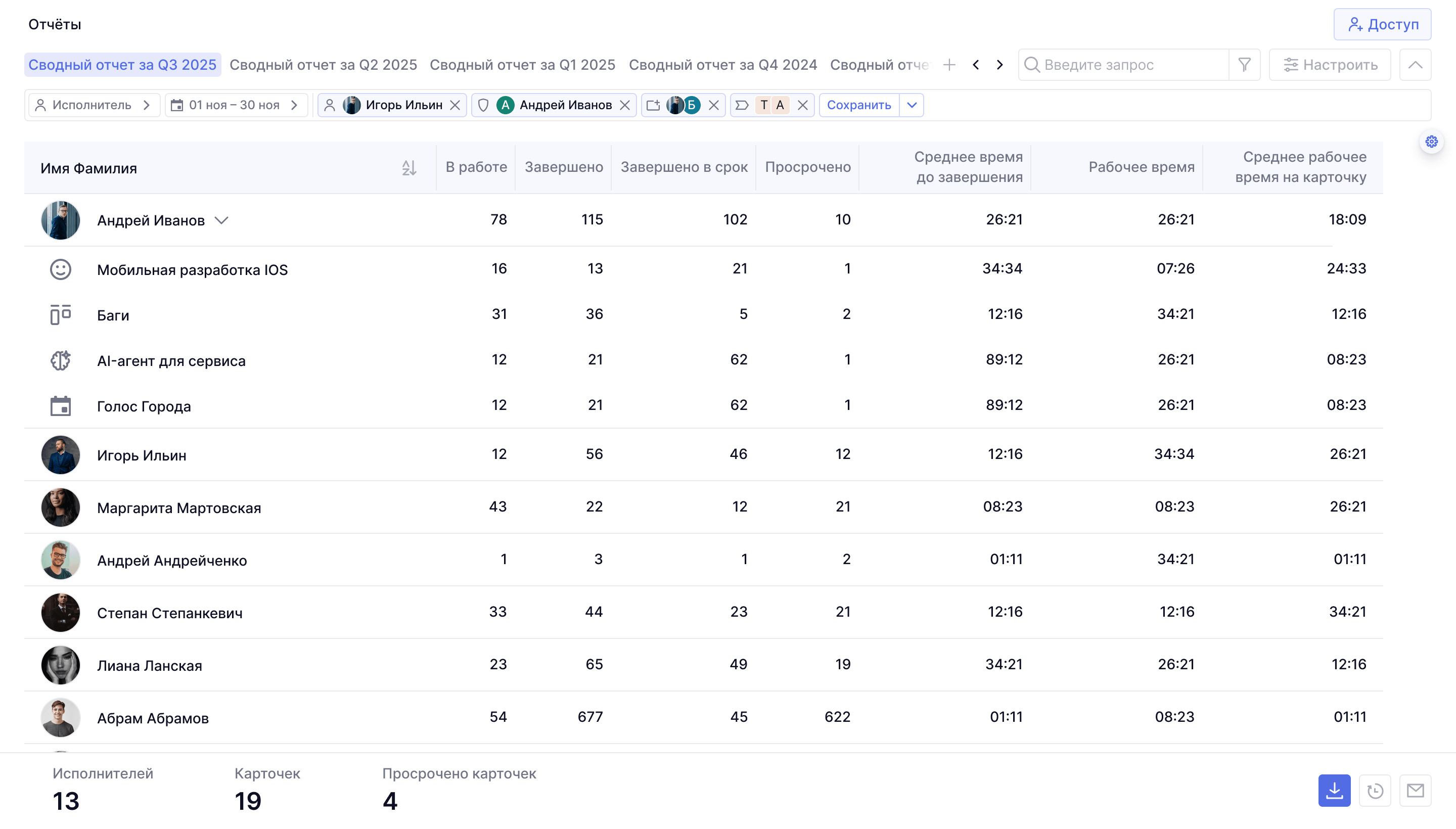This screenshot has width=1456, height=829.
Task: Open the report history clock icon
Action: (x=1375, y=790)
